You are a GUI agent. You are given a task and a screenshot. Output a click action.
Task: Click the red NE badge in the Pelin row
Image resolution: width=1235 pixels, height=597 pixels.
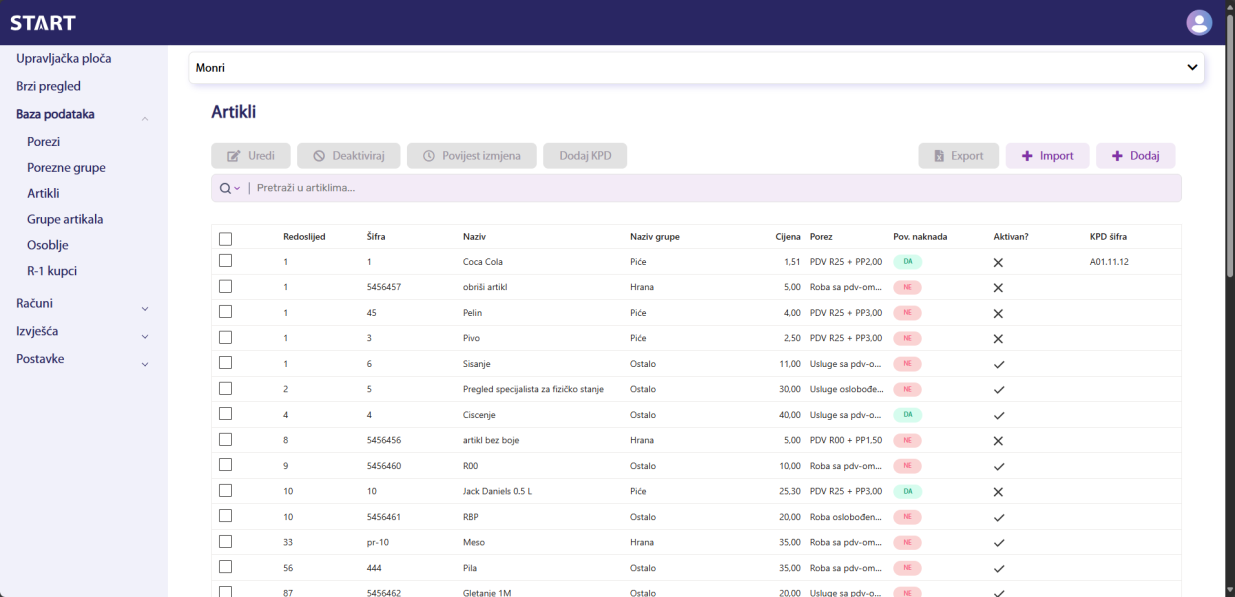coord(907,313)
